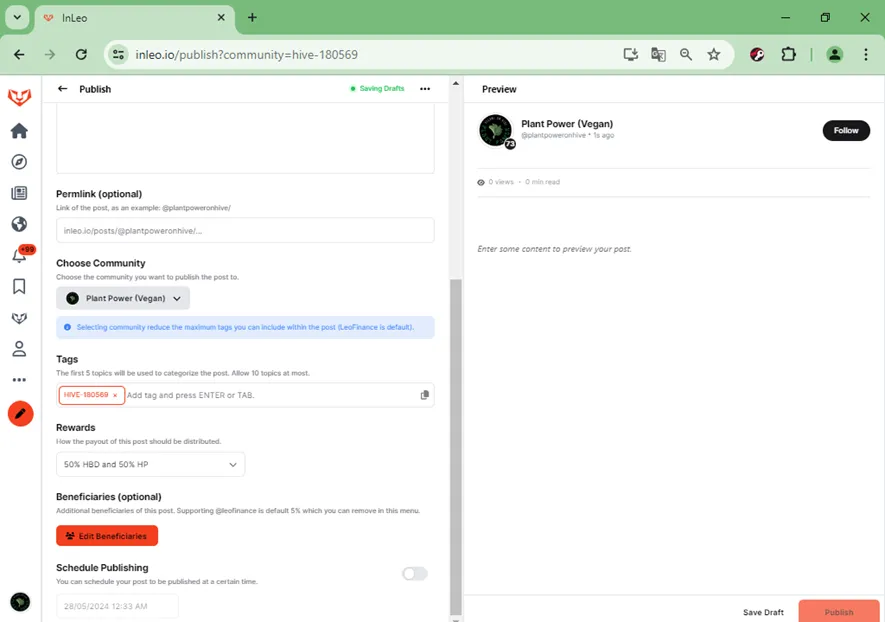Open site information icon in address bar
Viewport: 885px width, 622px height.
(x=118, y=54)
